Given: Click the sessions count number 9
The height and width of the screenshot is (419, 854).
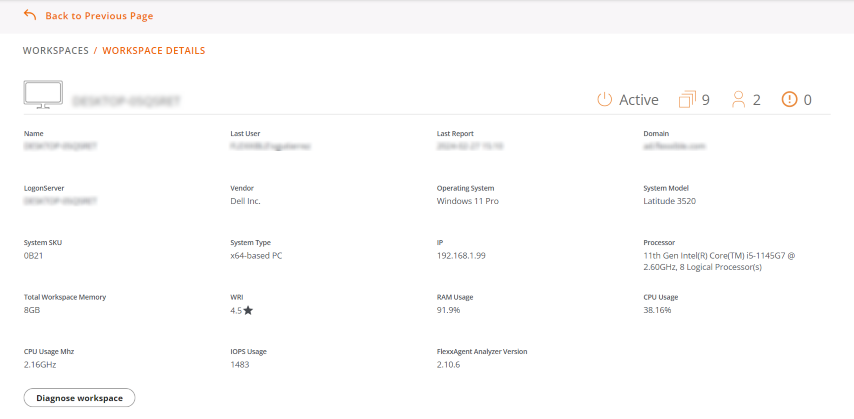Looking at the screenshot, I should tap(706, 100).
